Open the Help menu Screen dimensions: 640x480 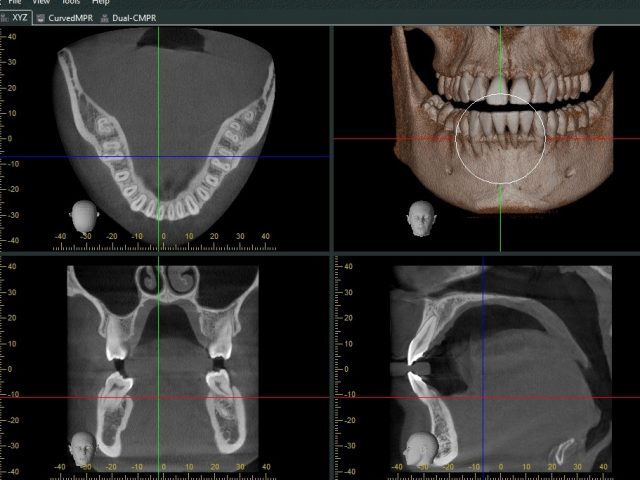[100, 2]
